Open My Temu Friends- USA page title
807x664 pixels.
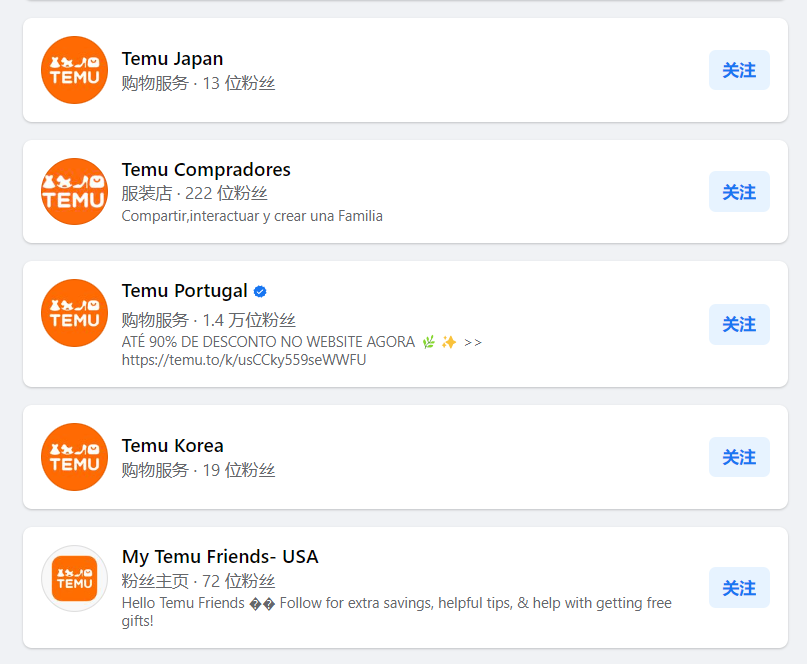pyautogui.click(x=220, y=556)
